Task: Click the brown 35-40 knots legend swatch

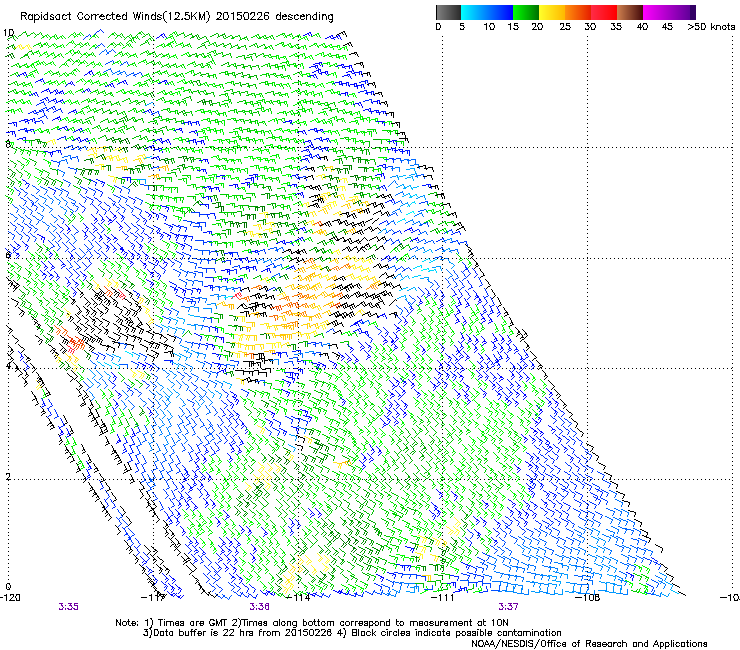Action: [630, 12]
